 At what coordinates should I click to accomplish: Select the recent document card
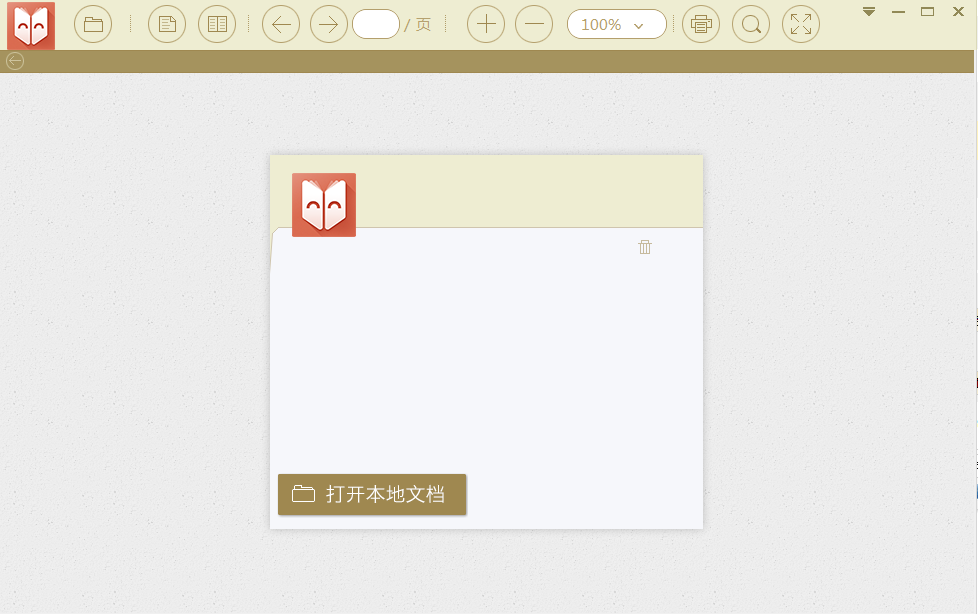tap(486, 342)
